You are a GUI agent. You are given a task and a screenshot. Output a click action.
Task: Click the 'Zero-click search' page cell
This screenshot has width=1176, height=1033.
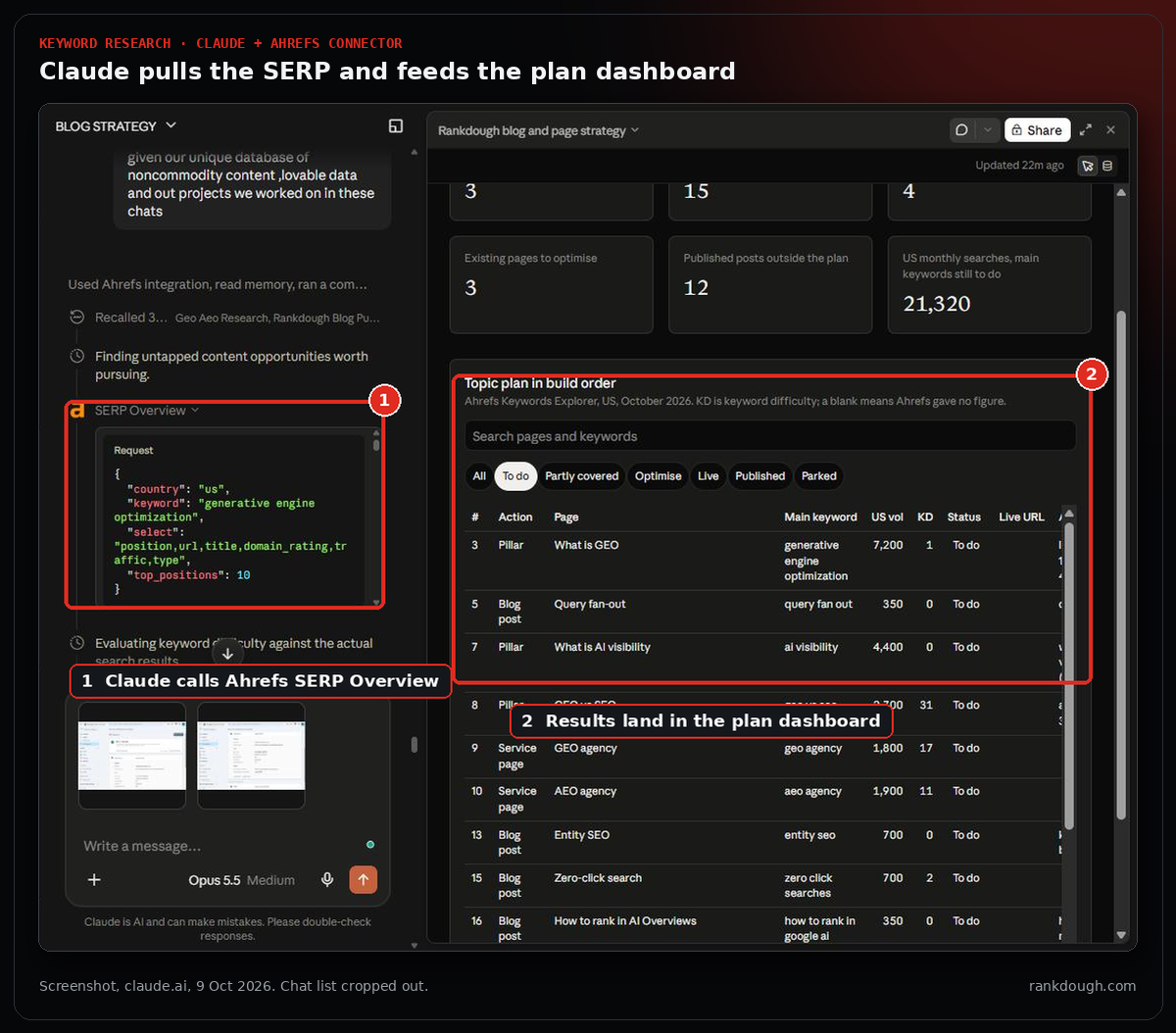tap(598, 878)
